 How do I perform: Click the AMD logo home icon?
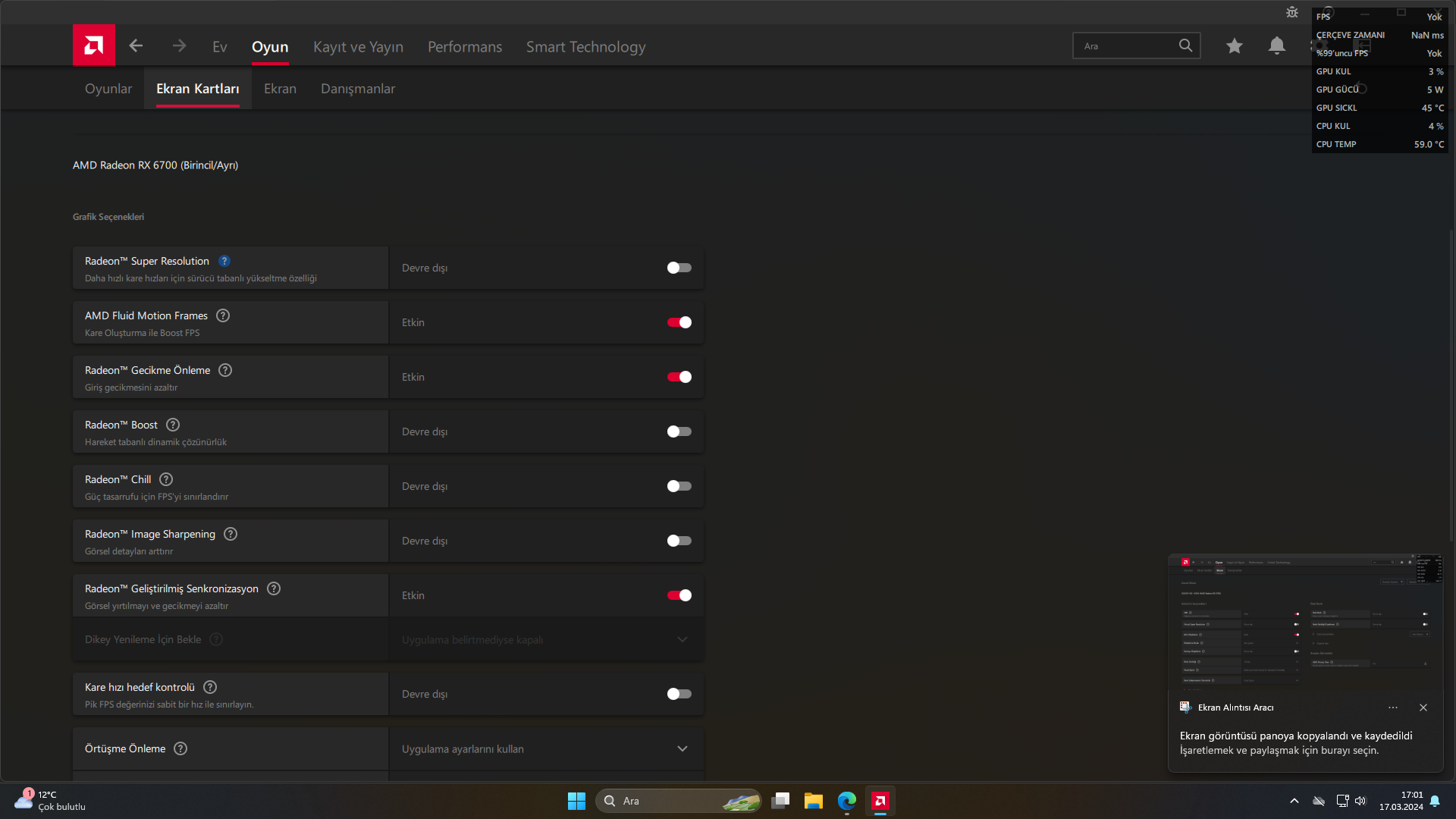[94, 45]
